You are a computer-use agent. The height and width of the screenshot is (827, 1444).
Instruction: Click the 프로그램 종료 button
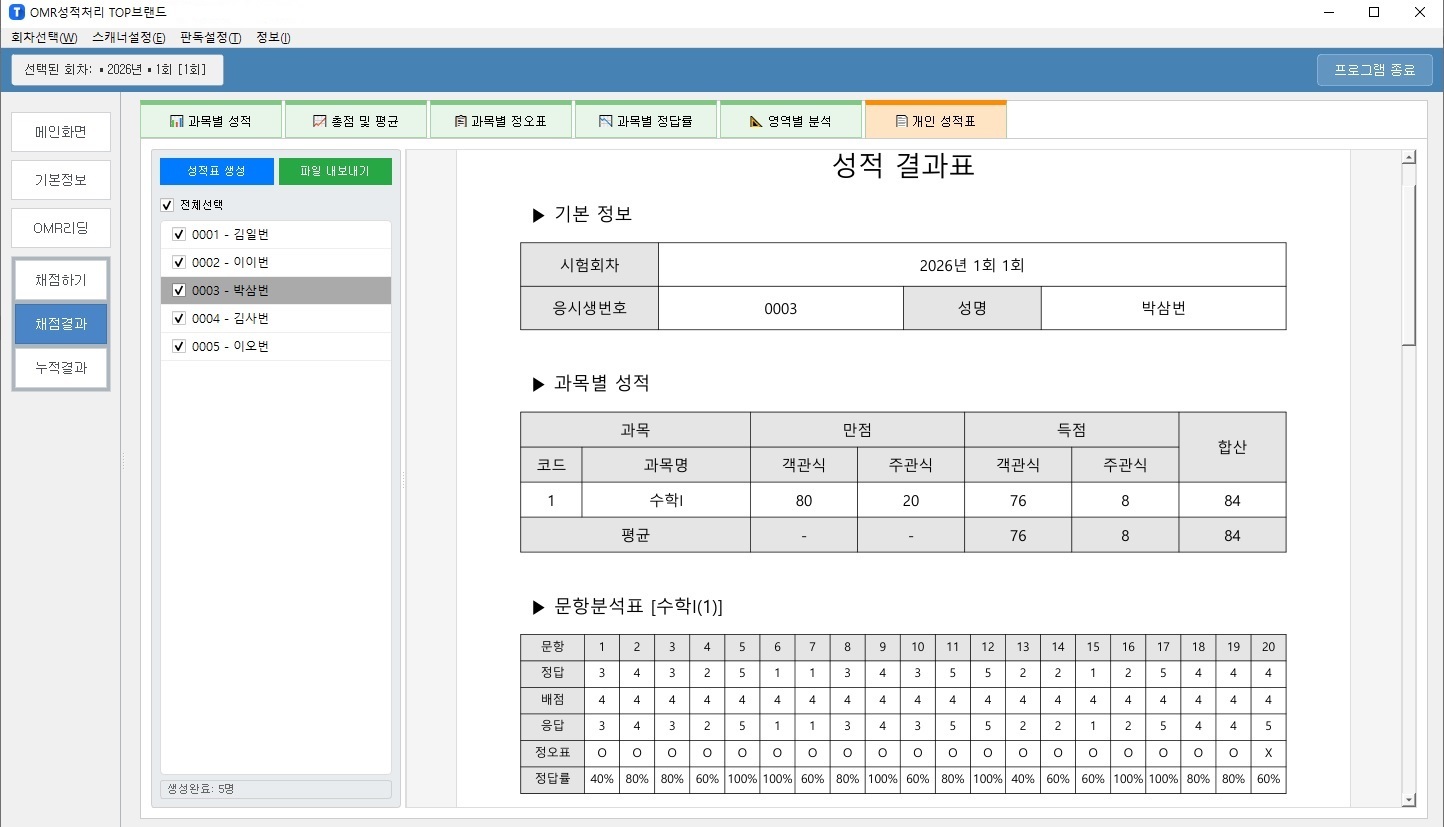tap(1374, 70)
